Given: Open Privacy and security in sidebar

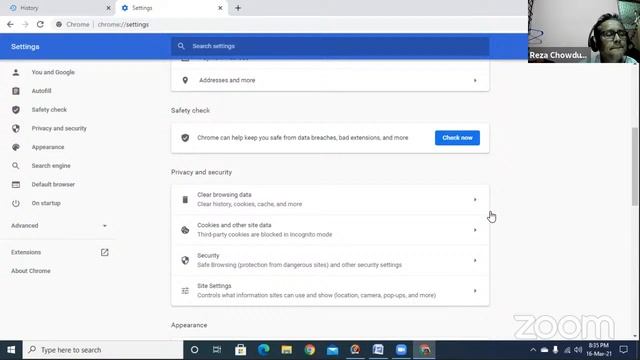Looking at the screenshot, I should point(59,129).
